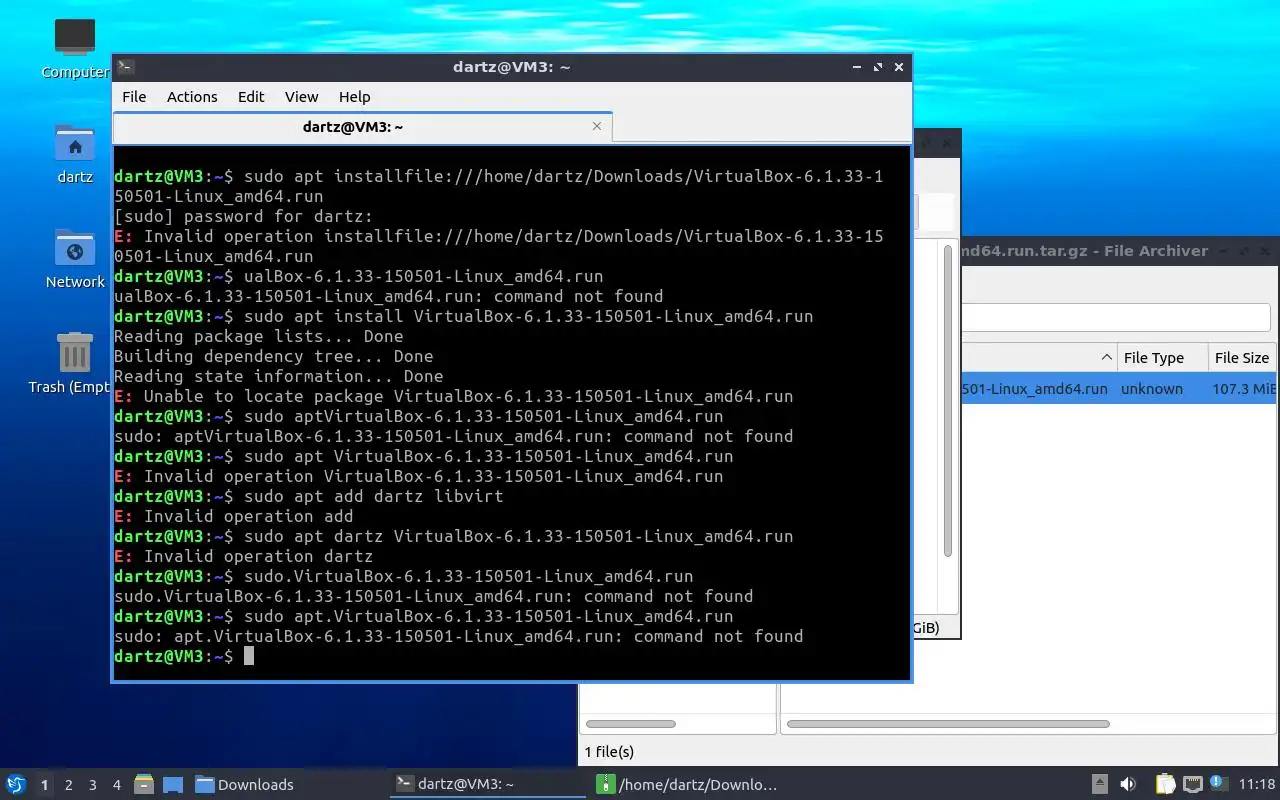
Task: Click the 11:18 clock
Action: click(1257, 785)
